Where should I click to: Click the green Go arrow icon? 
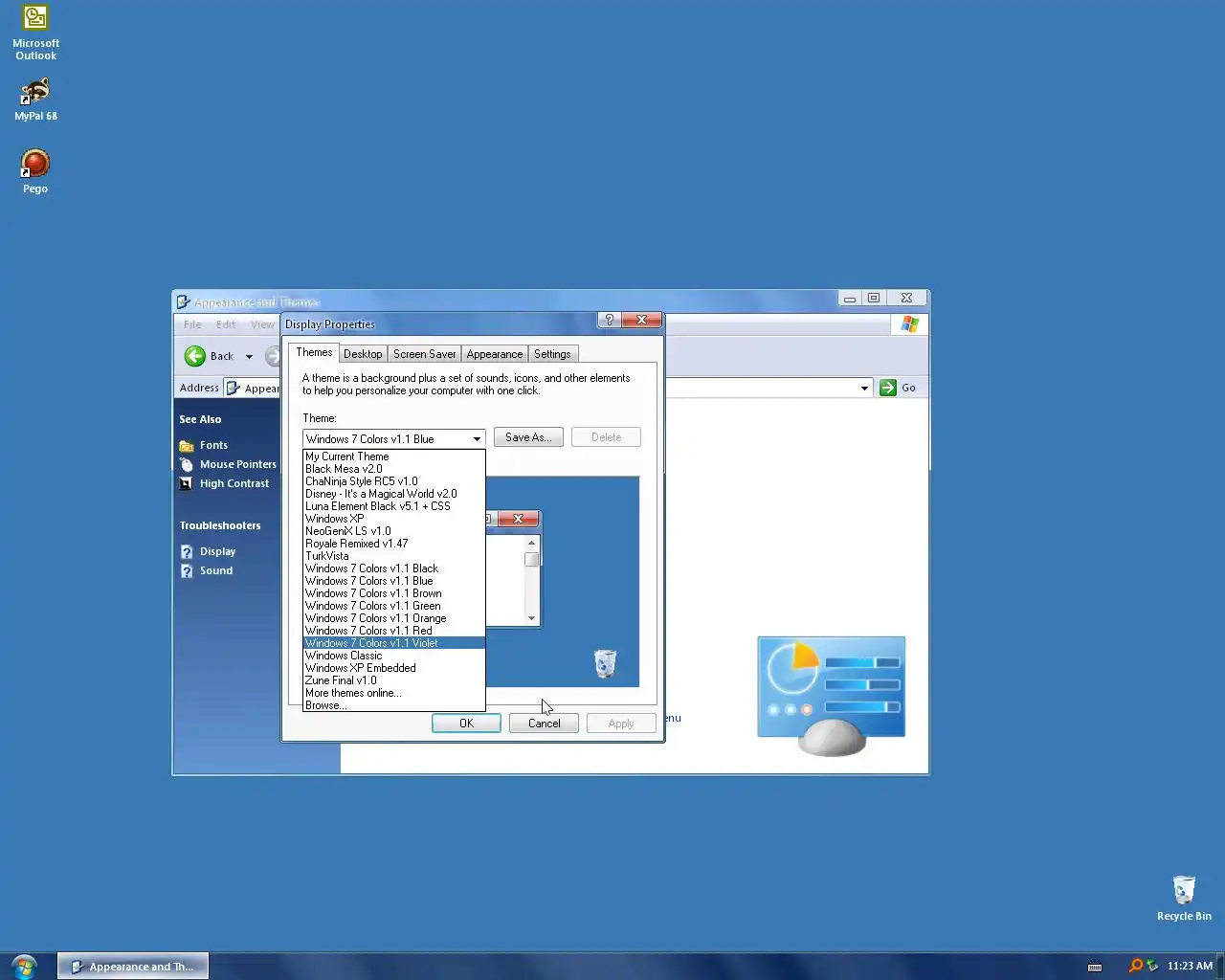click(x=888, y=388)
